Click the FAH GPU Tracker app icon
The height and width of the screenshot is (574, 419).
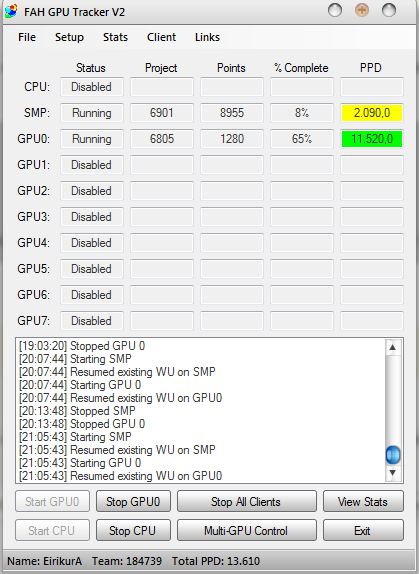tap(11, 11)
